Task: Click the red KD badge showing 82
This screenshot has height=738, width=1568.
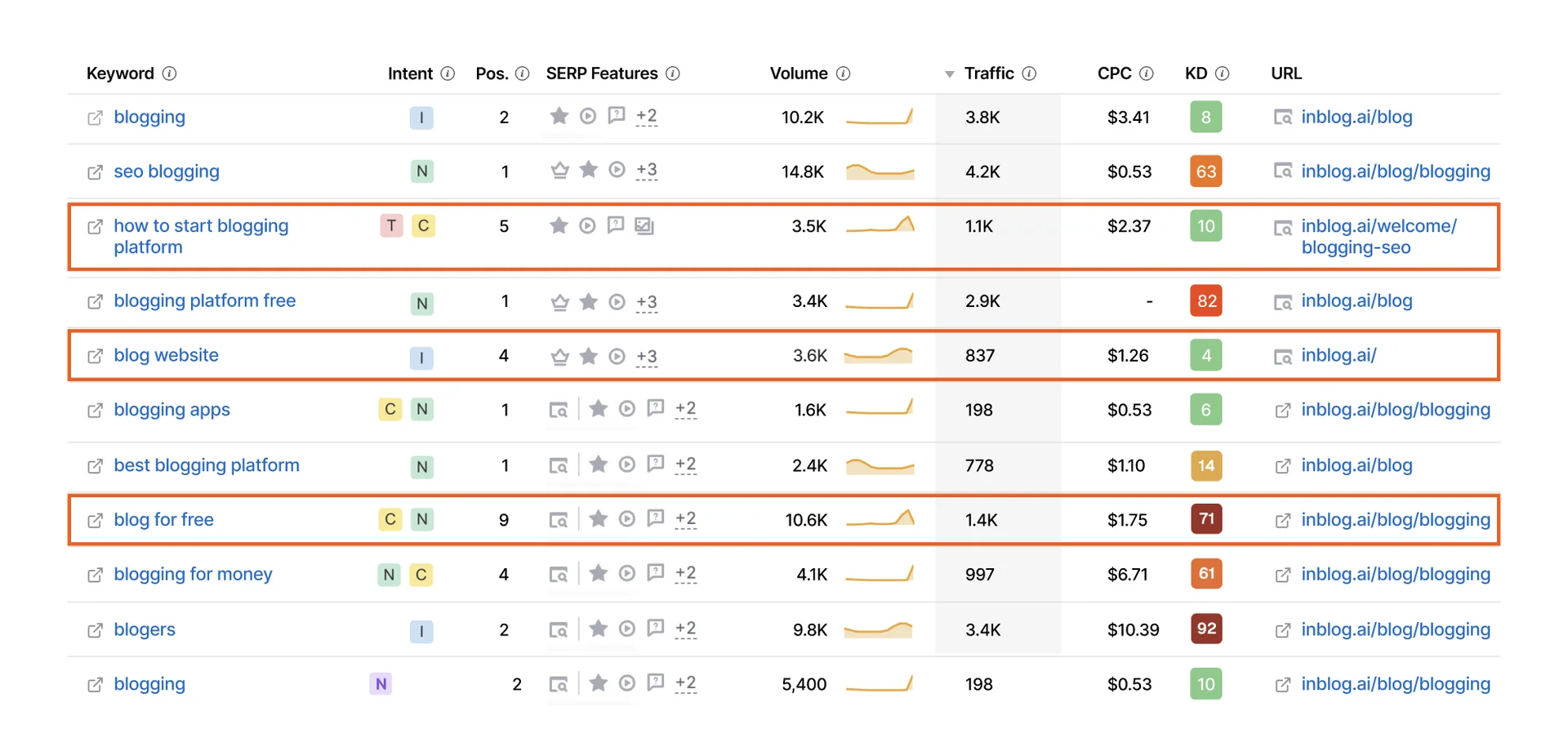Action: (1206, 301)
